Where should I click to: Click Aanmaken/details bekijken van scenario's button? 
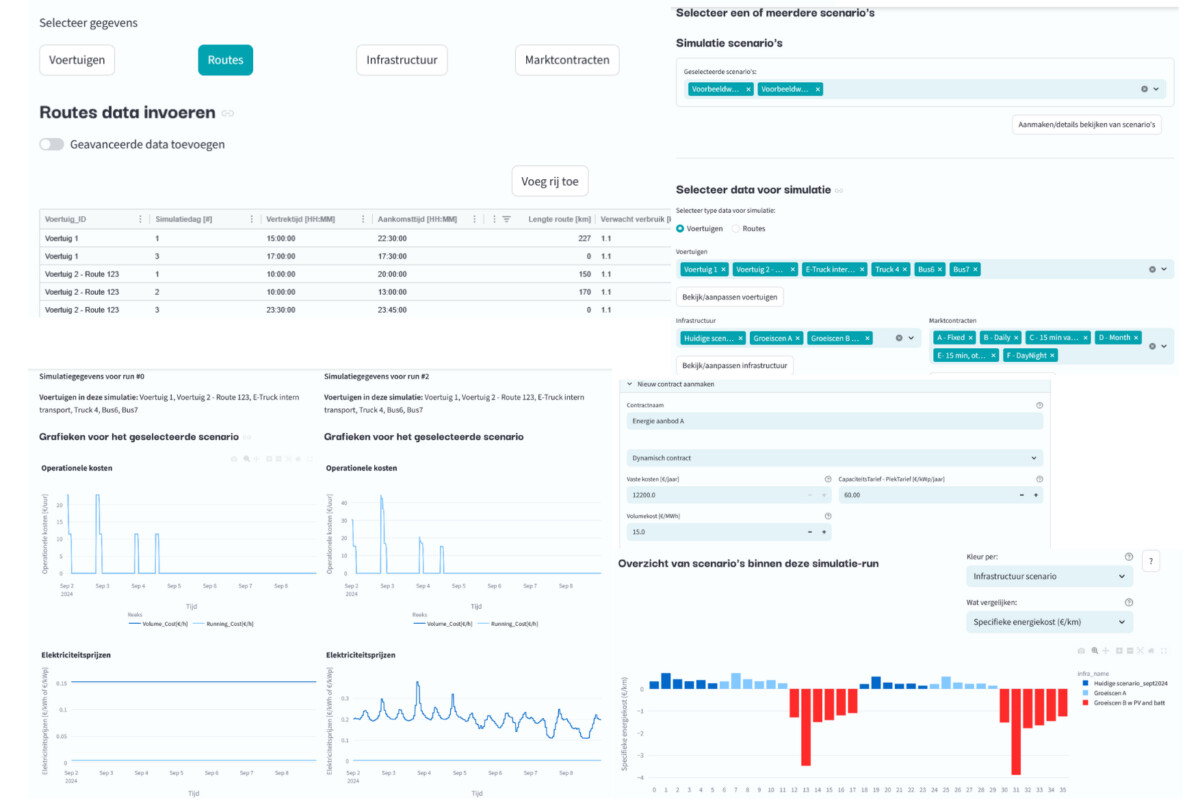coord(1087,125)
